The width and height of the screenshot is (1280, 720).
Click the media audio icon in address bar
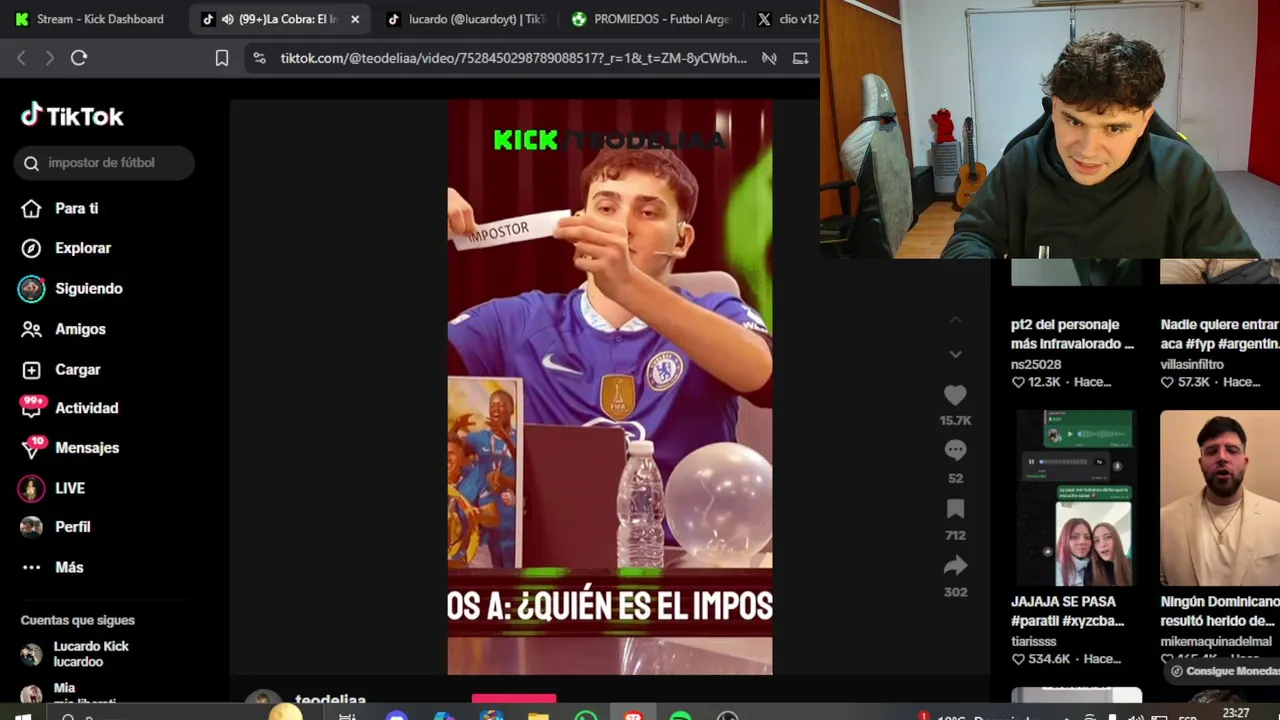769,58
